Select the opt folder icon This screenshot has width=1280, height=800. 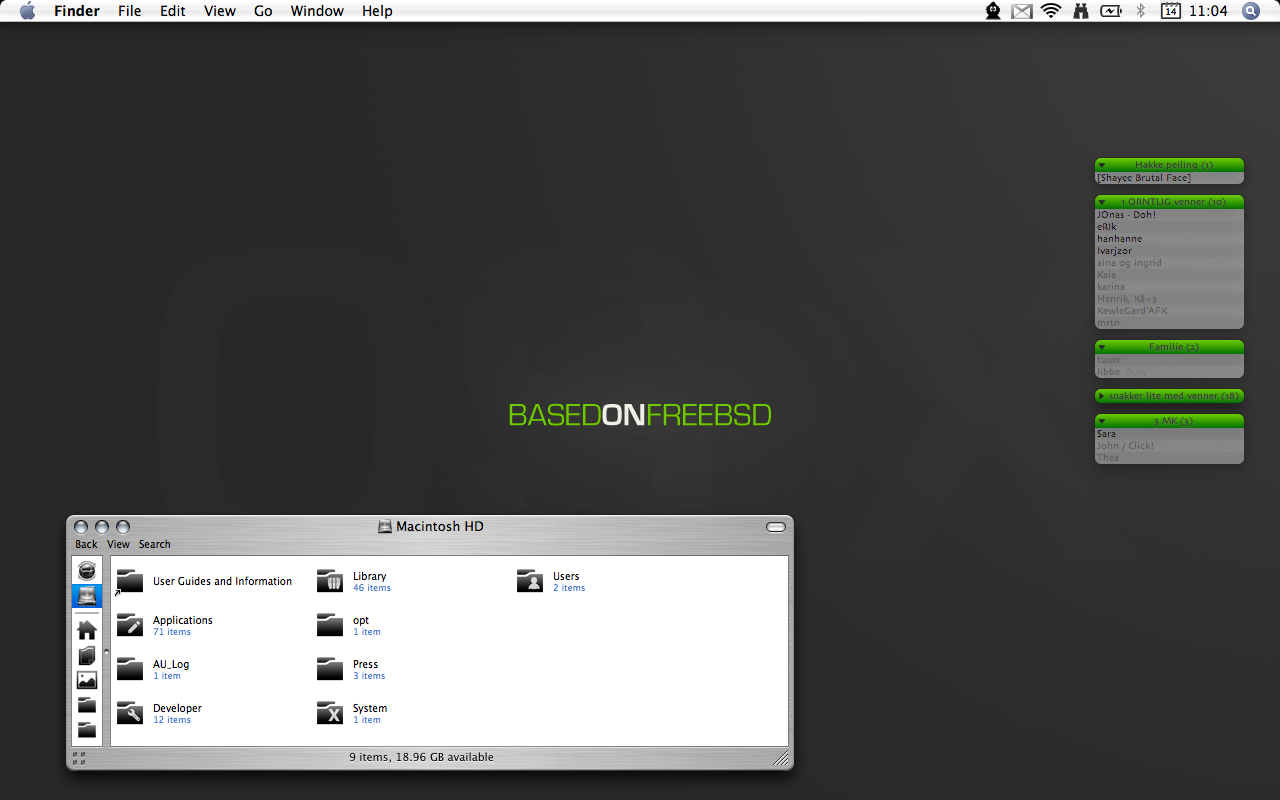click(330, 625)
